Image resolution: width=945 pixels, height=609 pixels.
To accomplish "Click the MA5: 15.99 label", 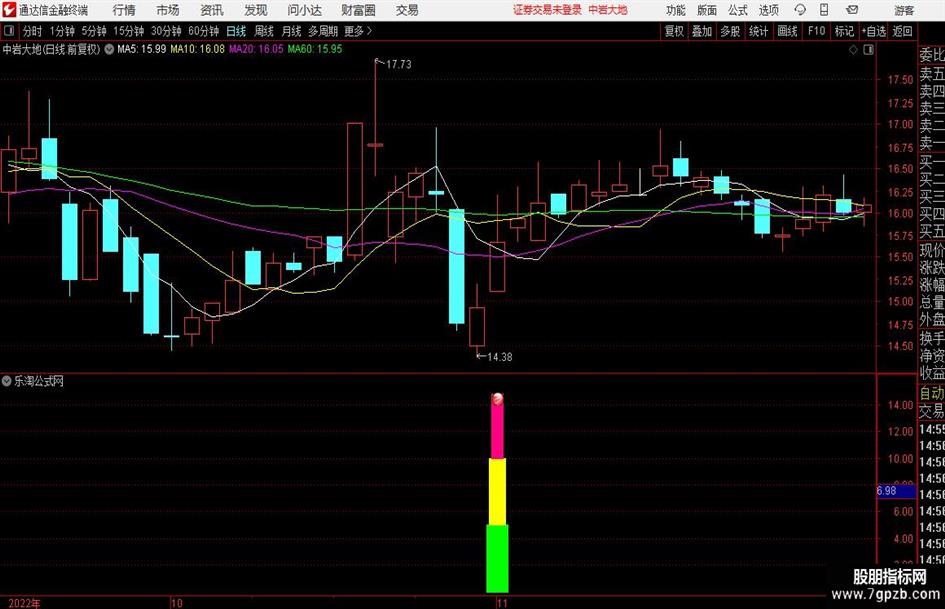I will click(x=142, y=49).
